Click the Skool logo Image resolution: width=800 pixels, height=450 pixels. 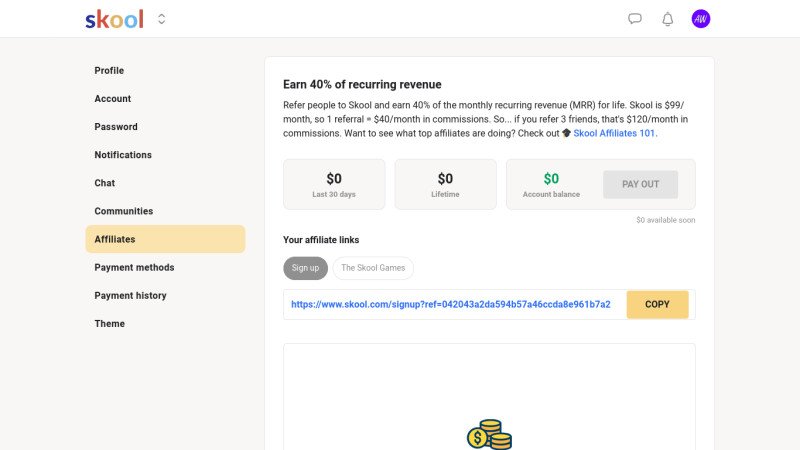114,19
